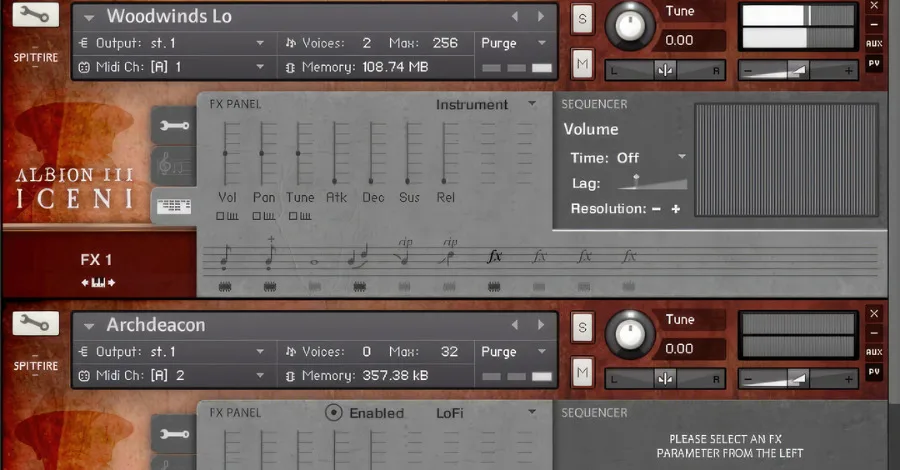900x470 pixels.
Task: Expand the Archdeacon instrument name menu
Action: [x=89, y=327]
